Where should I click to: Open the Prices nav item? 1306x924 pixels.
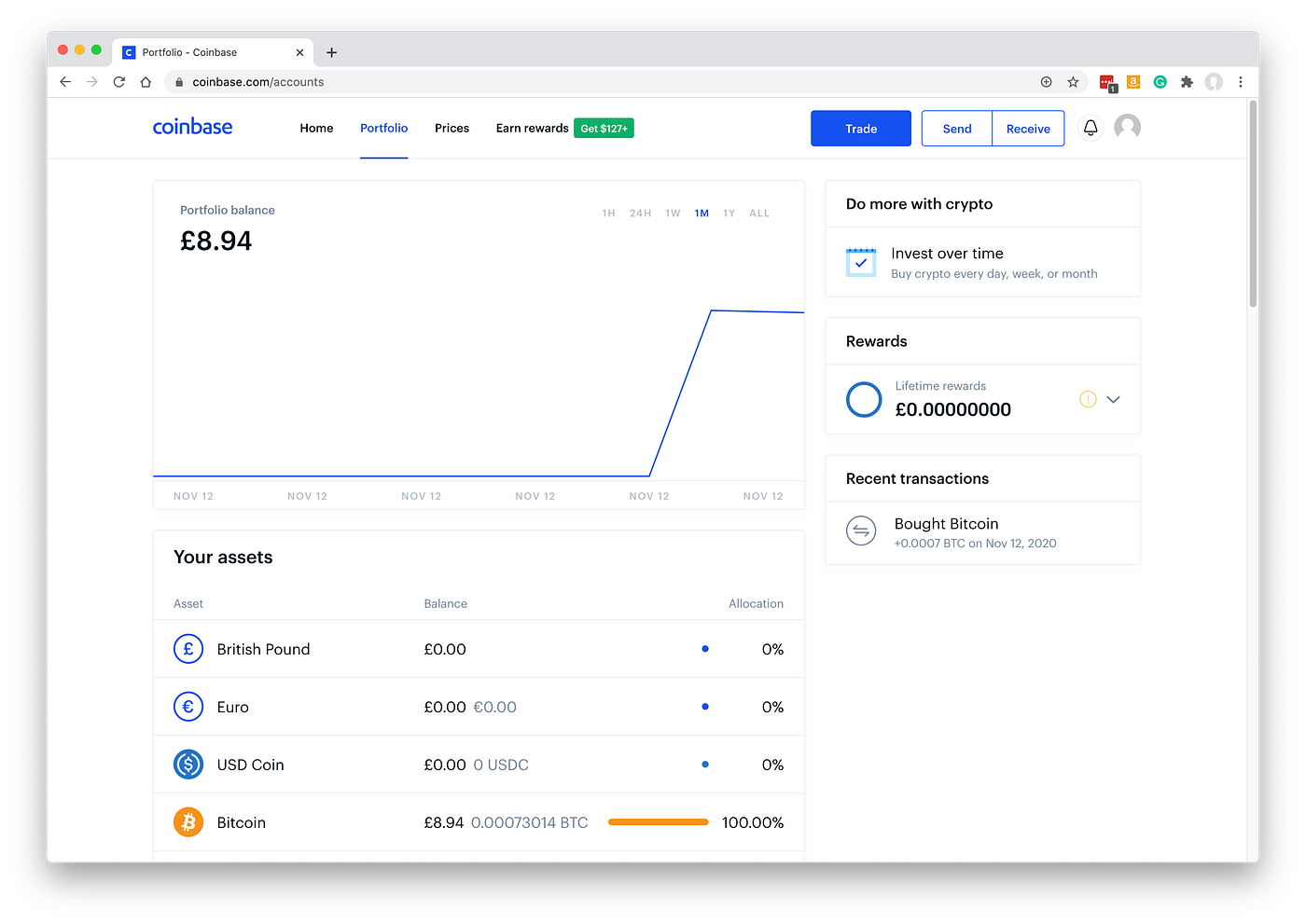452,128
